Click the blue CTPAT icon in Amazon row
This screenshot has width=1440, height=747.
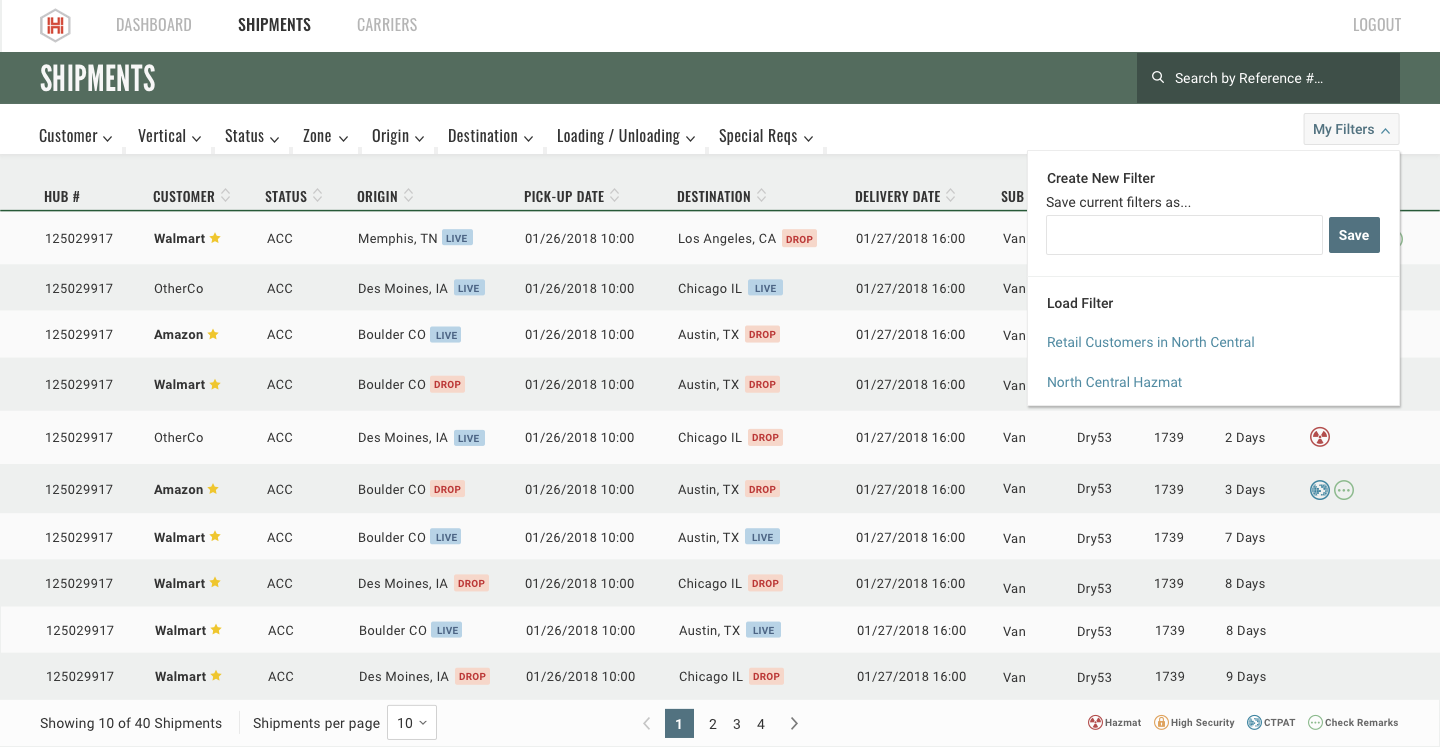[x=1320, y=490]
